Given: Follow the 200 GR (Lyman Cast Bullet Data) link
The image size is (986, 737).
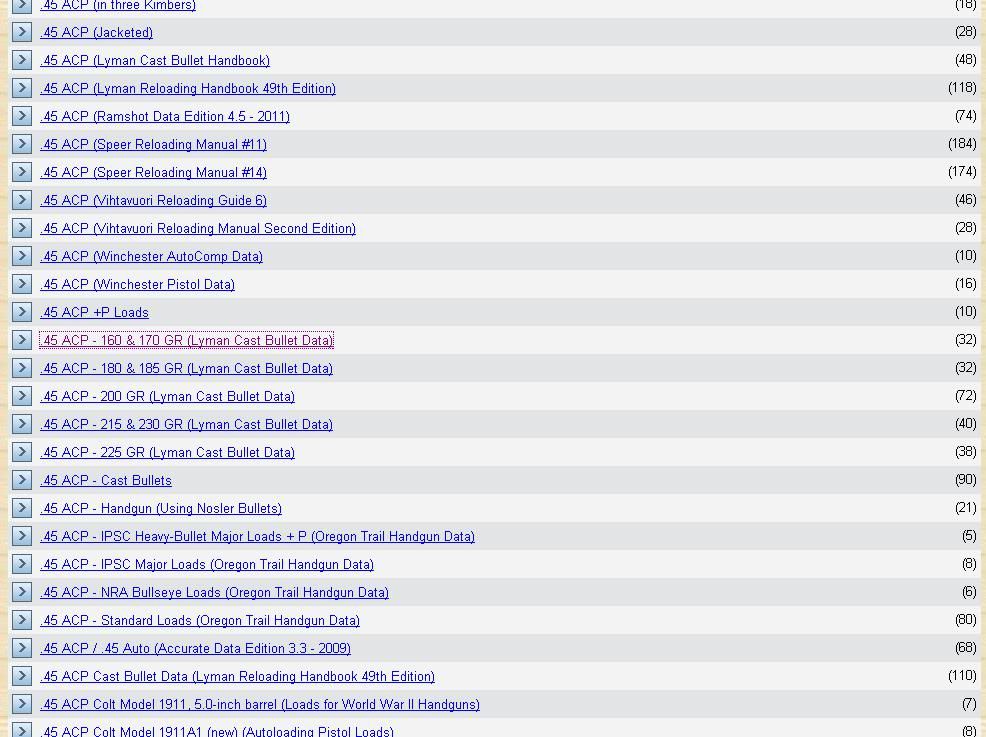Looking at the screenshot, I should 167,396.
